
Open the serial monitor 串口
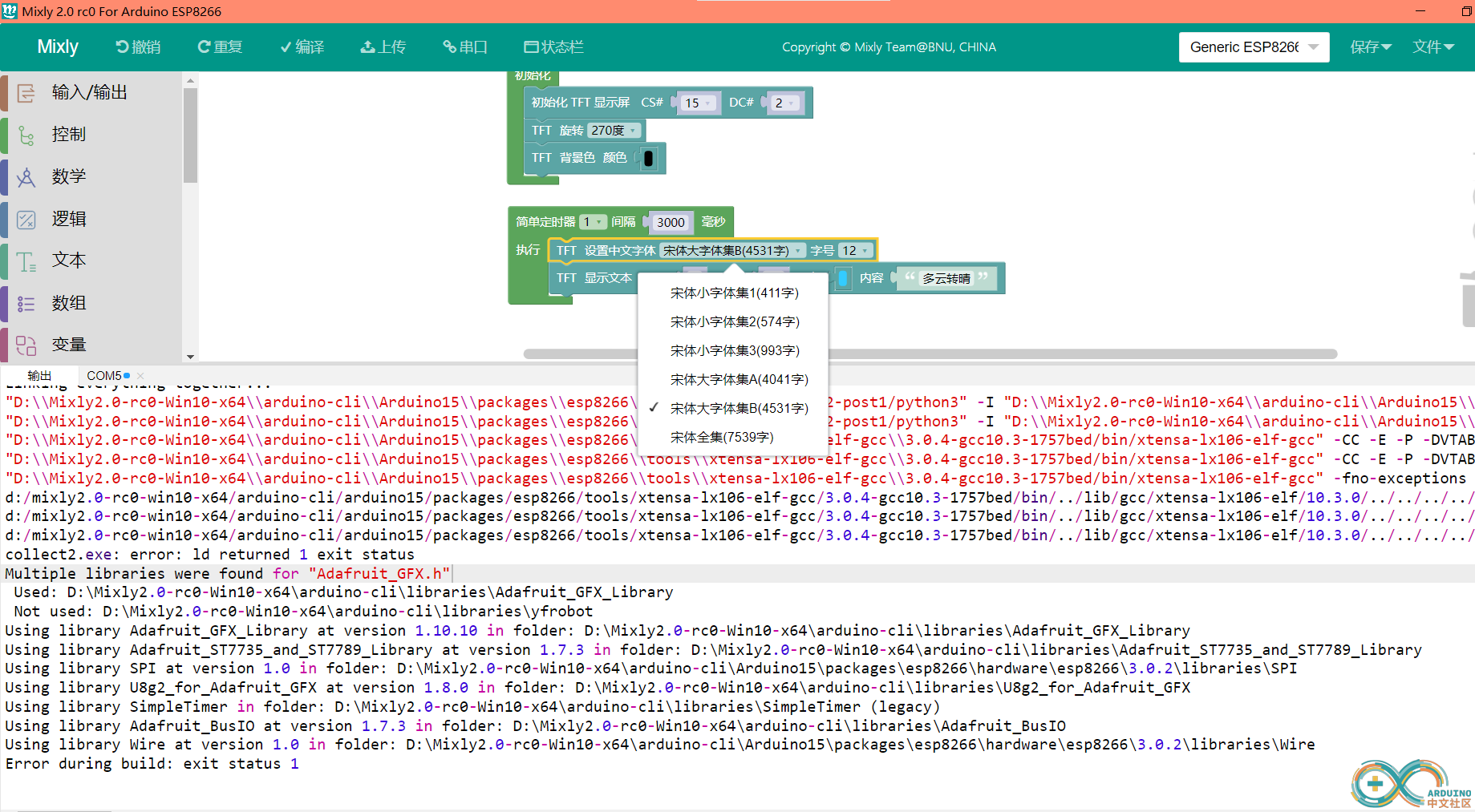pos(465,47)
